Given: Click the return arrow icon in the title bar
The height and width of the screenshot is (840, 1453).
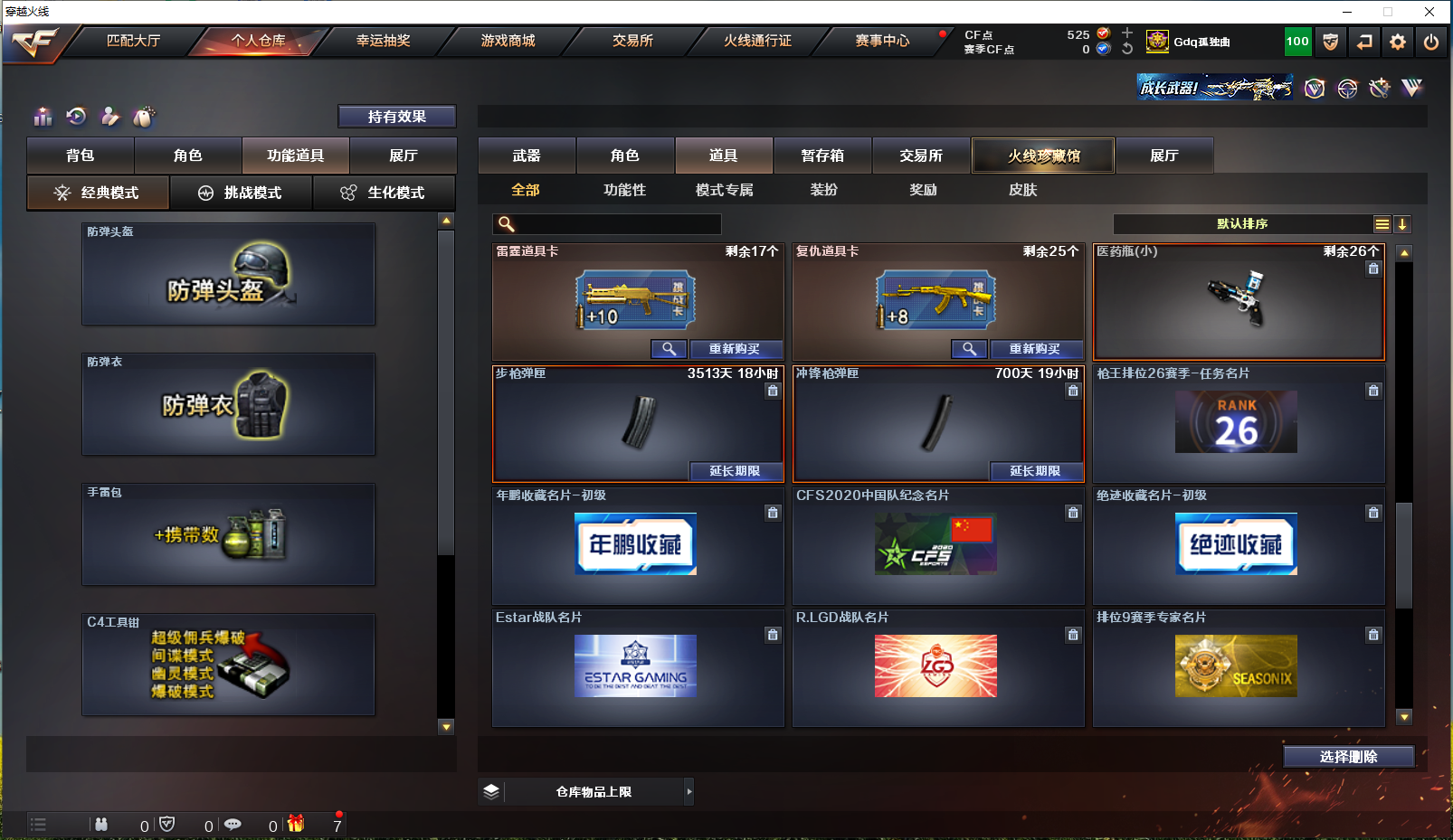Looking at the screenshot, I should [1364, 42].
